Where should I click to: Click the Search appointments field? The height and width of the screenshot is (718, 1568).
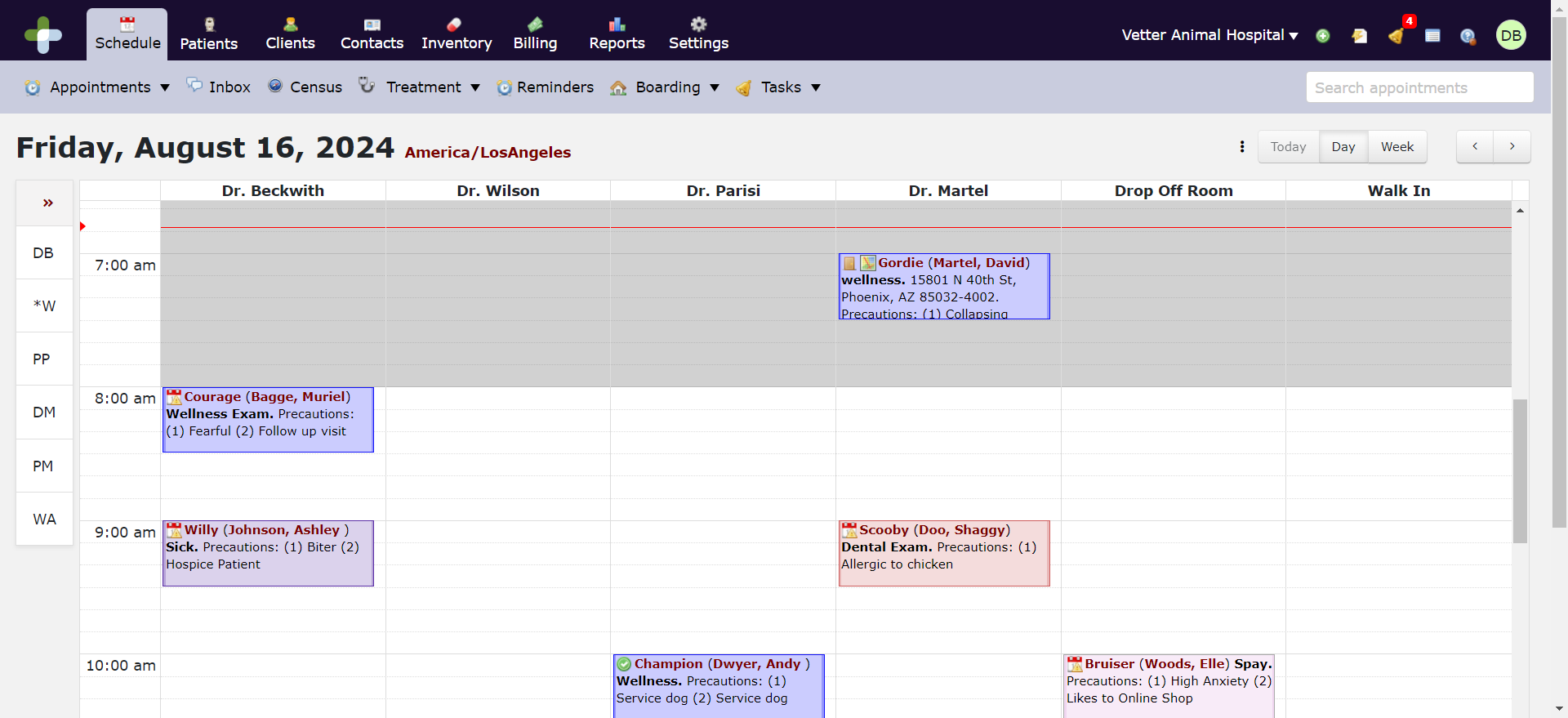pyautogui.click(x=1419, y=87)
